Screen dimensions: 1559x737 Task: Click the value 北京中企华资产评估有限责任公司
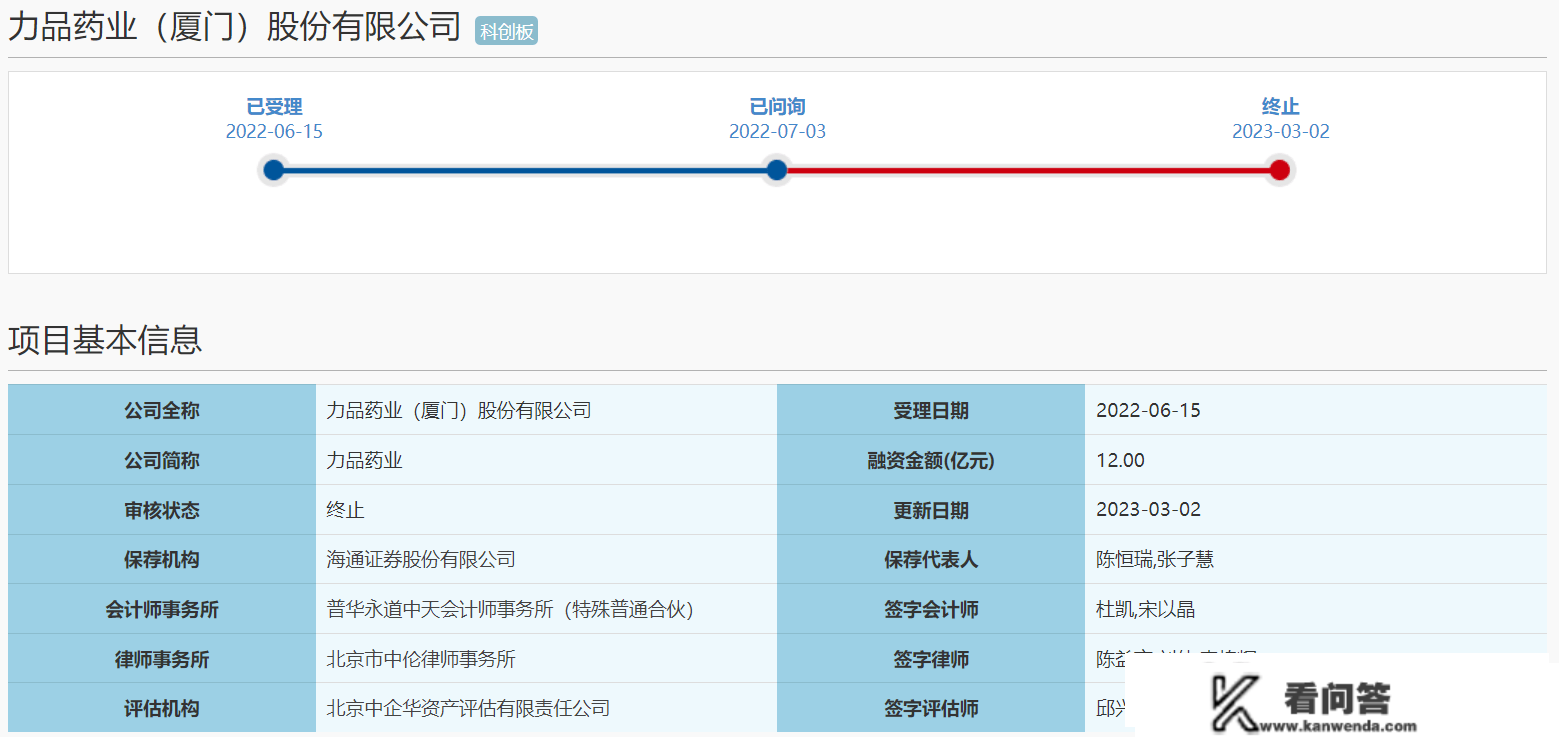[x=468, y=708]
